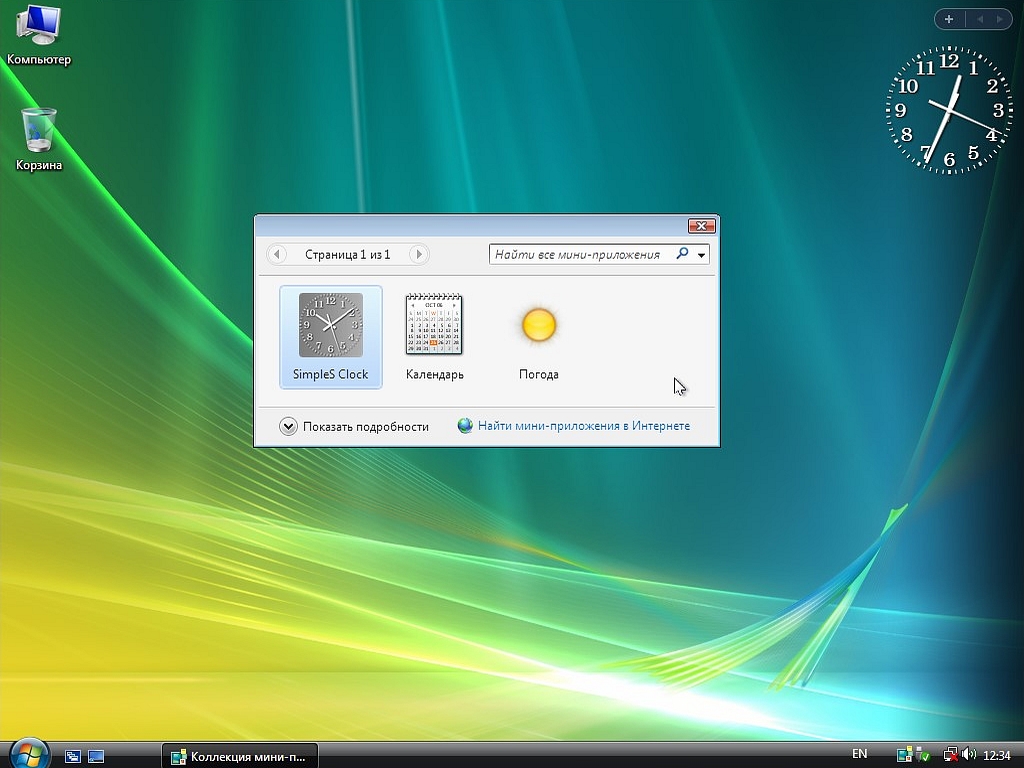Open the search filter dropdown arrow
This screenshot has height=768, width=1024.
(x=702, y=255)
